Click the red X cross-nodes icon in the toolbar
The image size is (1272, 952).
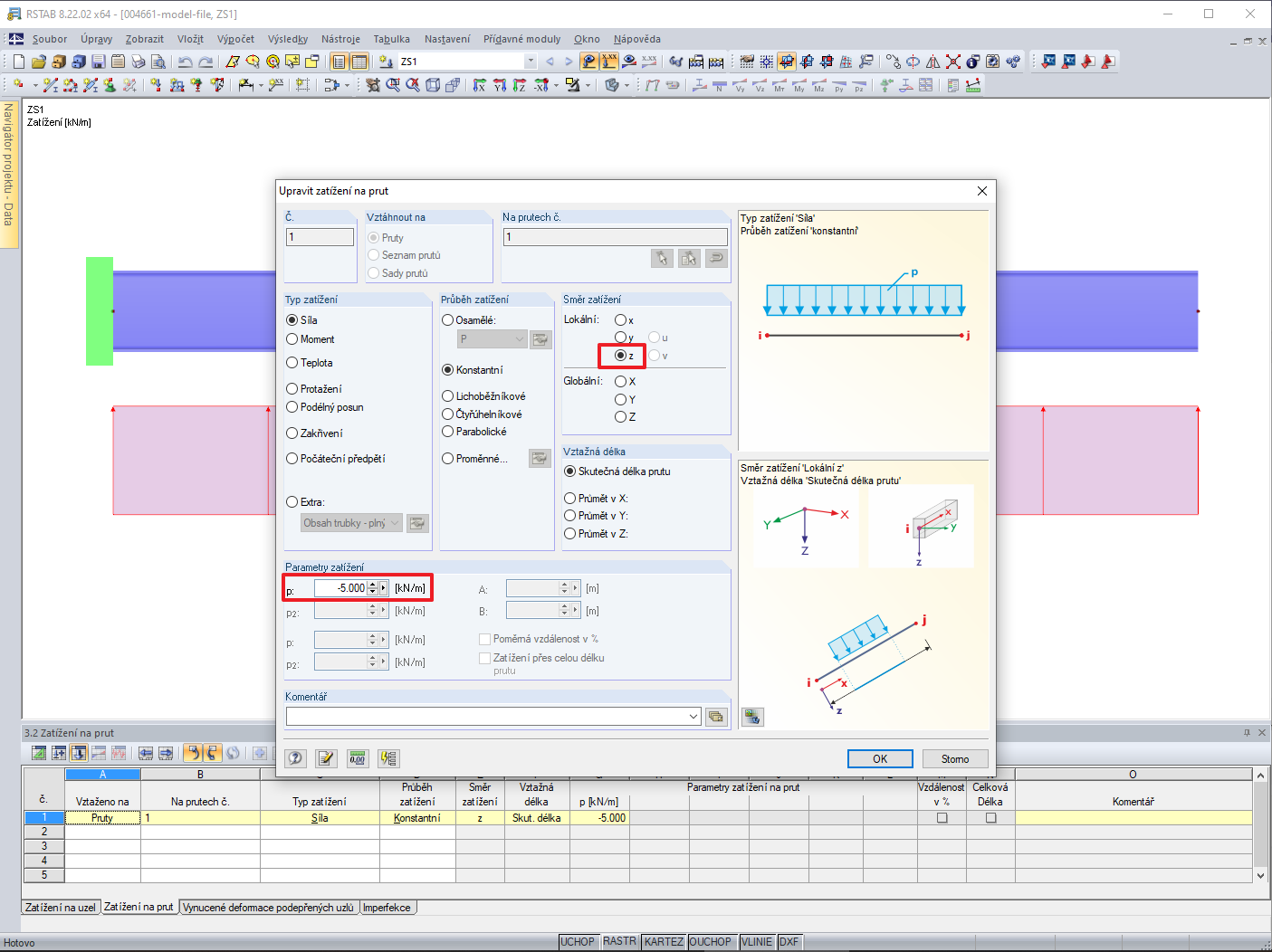tap(953, 62)
